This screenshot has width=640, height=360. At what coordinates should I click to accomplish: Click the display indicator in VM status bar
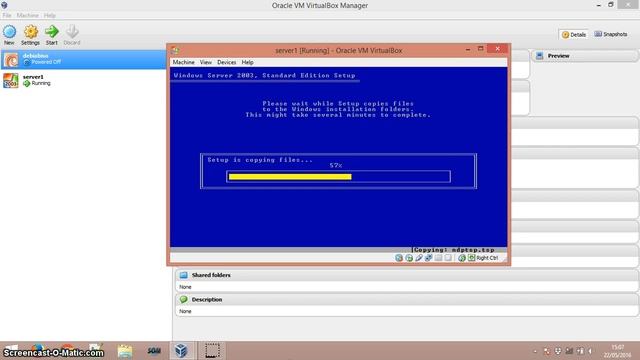tap(448, 258)
